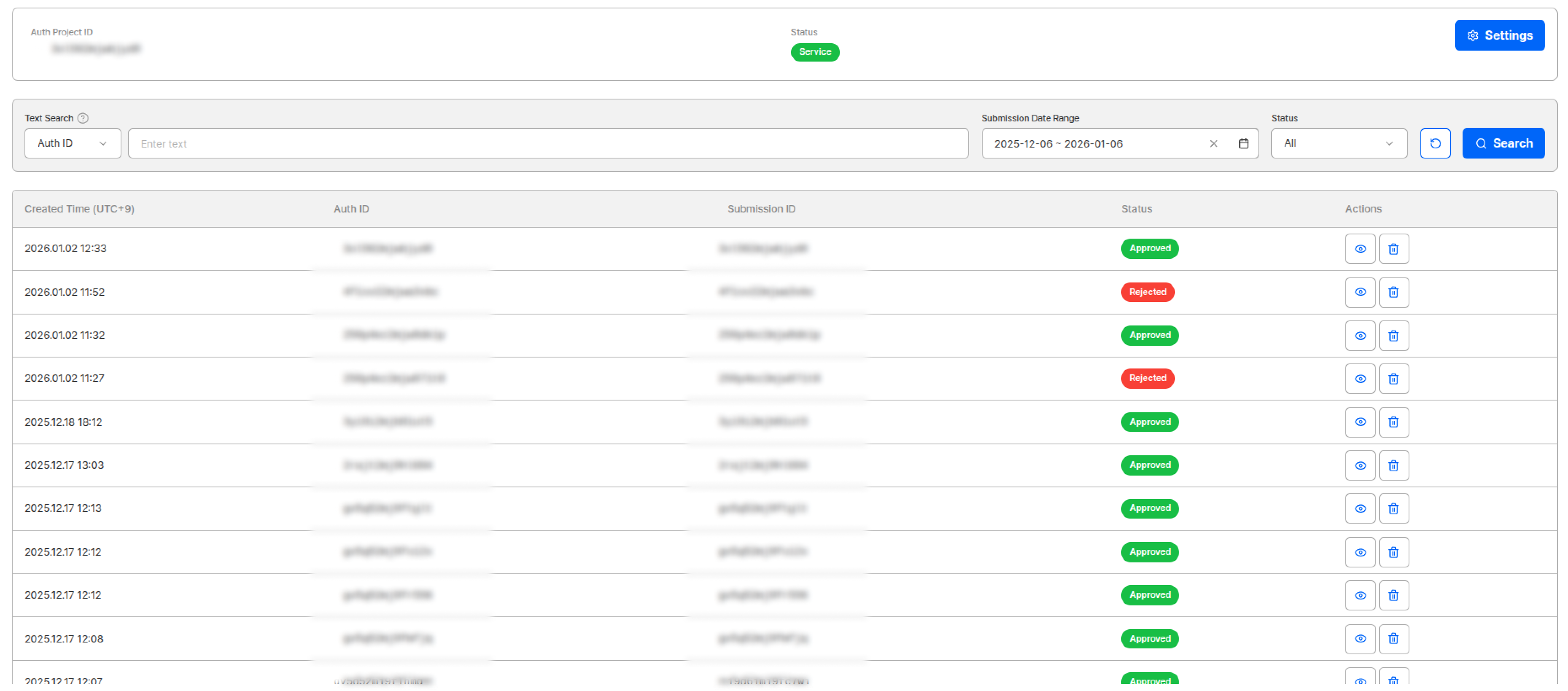Open the Auth ID search type dropdown
This screenshot has width=1568, height=691.
click(x=73, y=143)
